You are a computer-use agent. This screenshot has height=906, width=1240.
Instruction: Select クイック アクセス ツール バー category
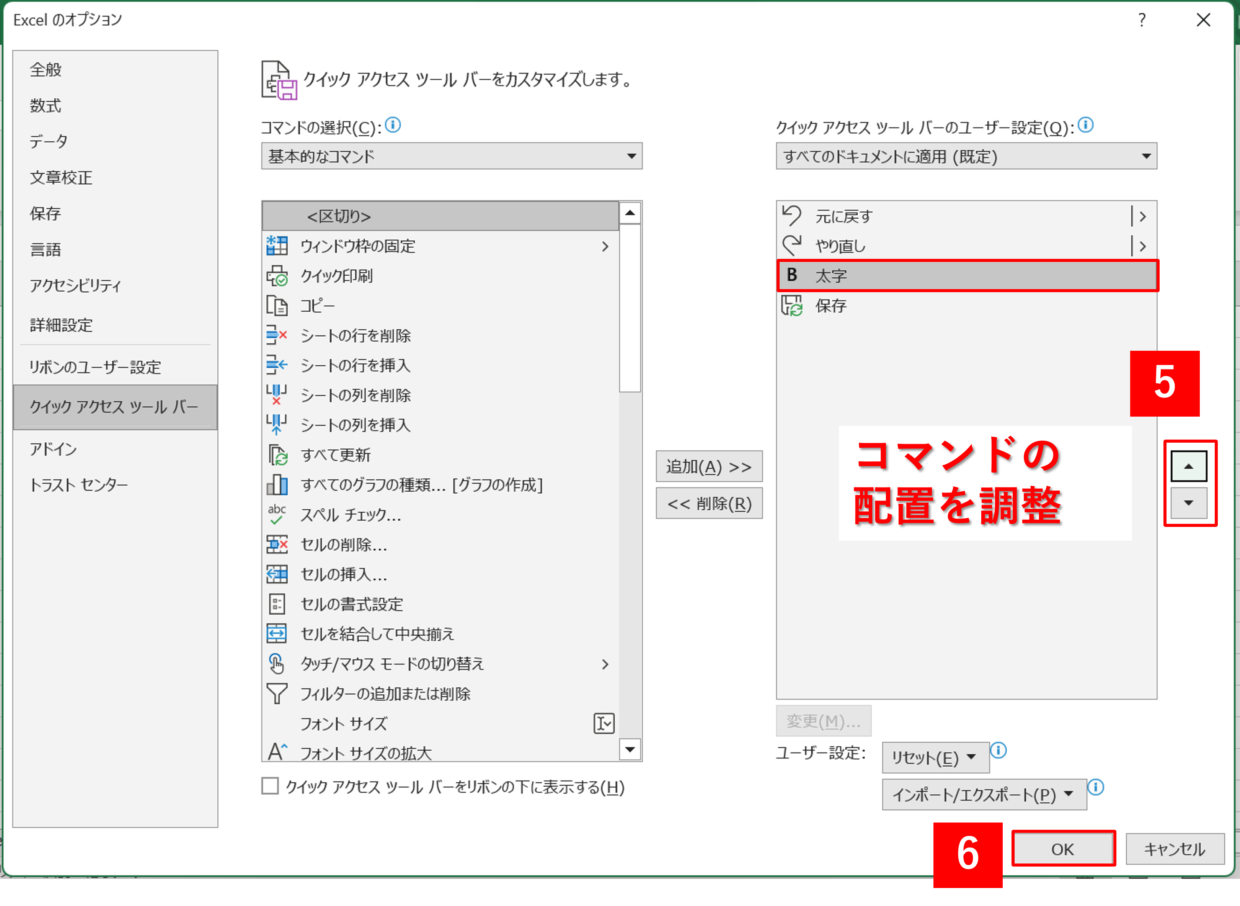(115, 408)
